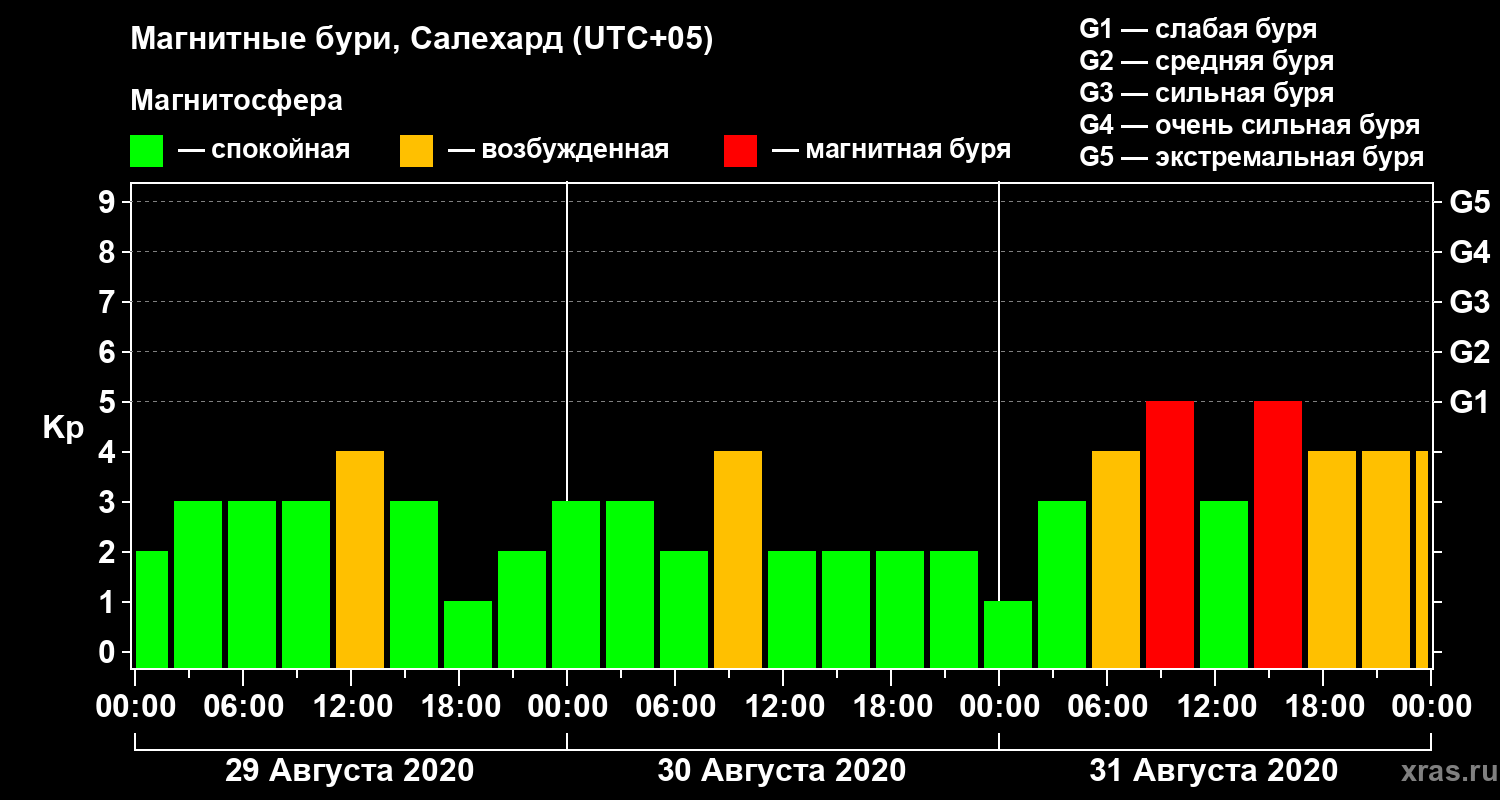This screenshot has height=800, width=1500.
Task: Click the orange Kp 4 bar on 30 August
Action: (738, 559)
